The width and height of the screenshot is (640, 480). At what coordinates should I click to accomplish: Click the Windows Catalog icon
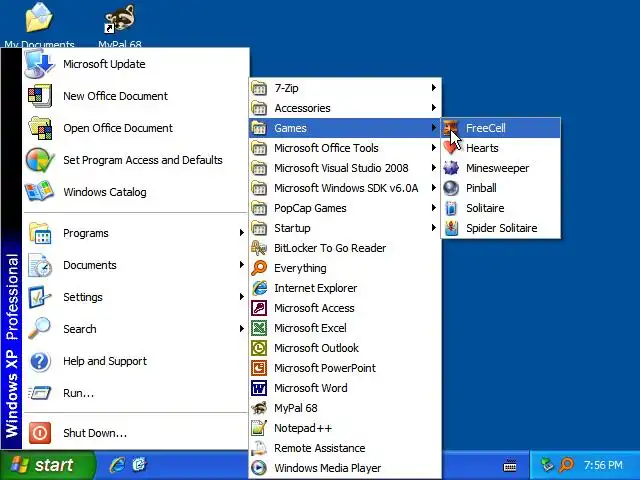coord(40,192)
